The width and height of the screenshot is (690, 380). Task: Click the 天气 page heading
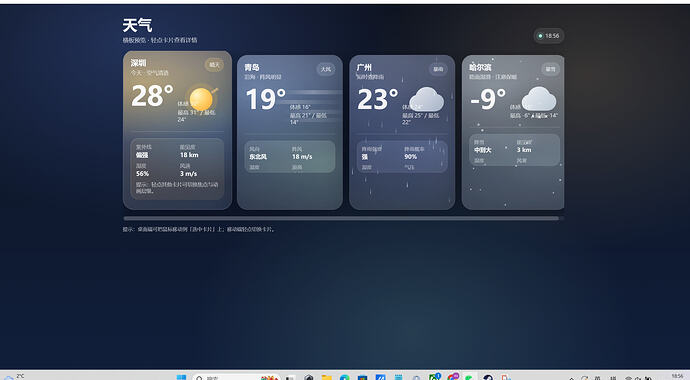coord(137,26)
